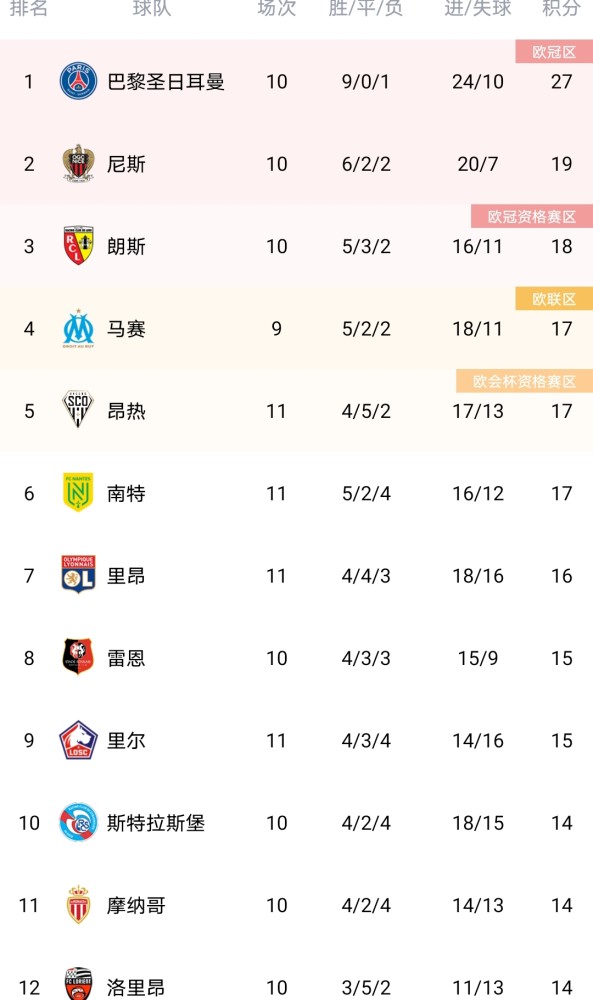Tap the Monaco crest
The height and width of the screenshot is (1000, 593).
pos(78,904)
